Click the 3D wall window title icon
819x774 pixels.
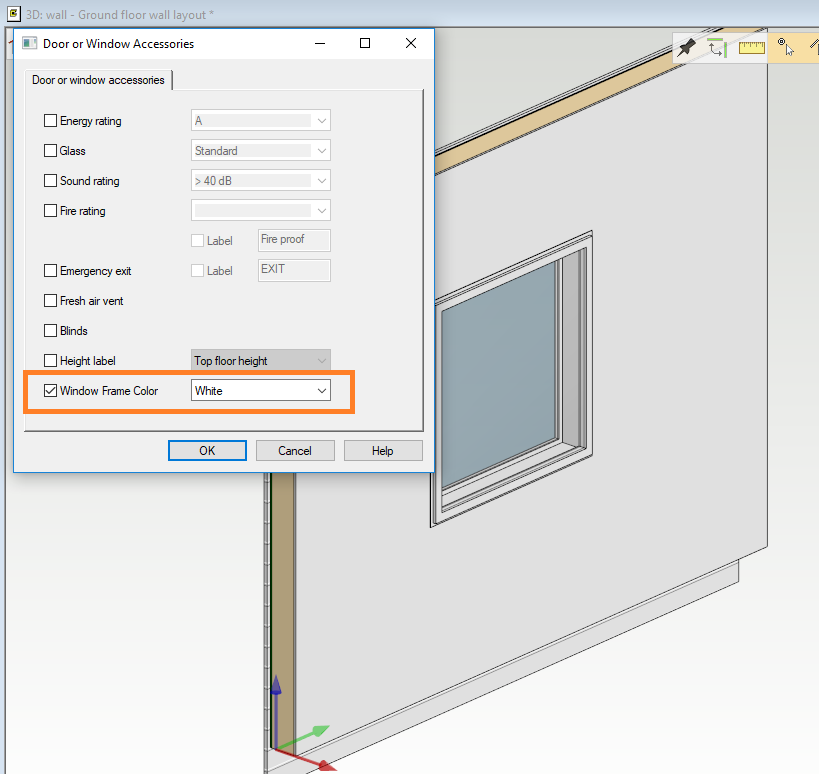tap(14, 14)
